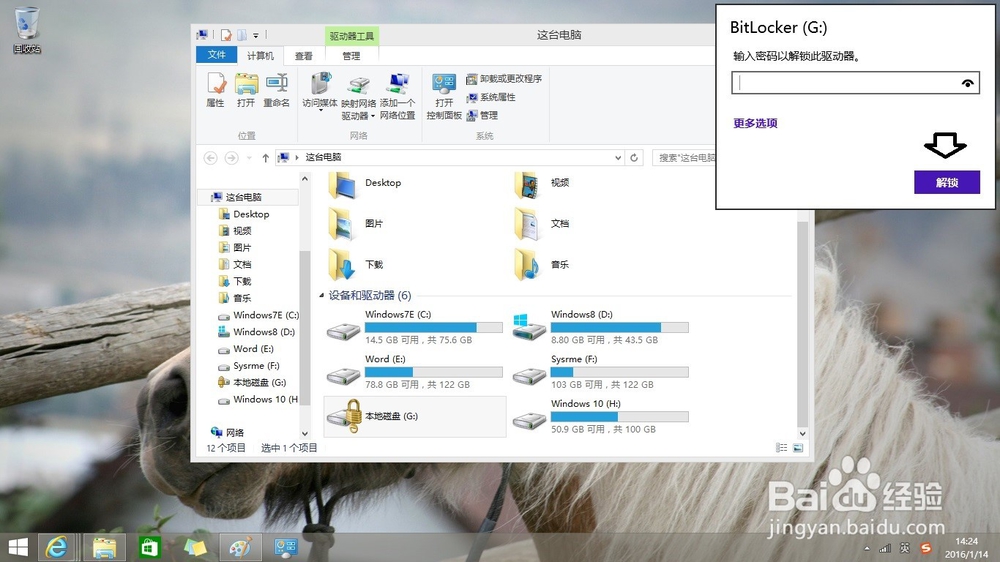The height and width of the screenshot is (562, 1000).
Task: Click the 属性 (Properties) ribbon icon
Action: coord(216,89)
